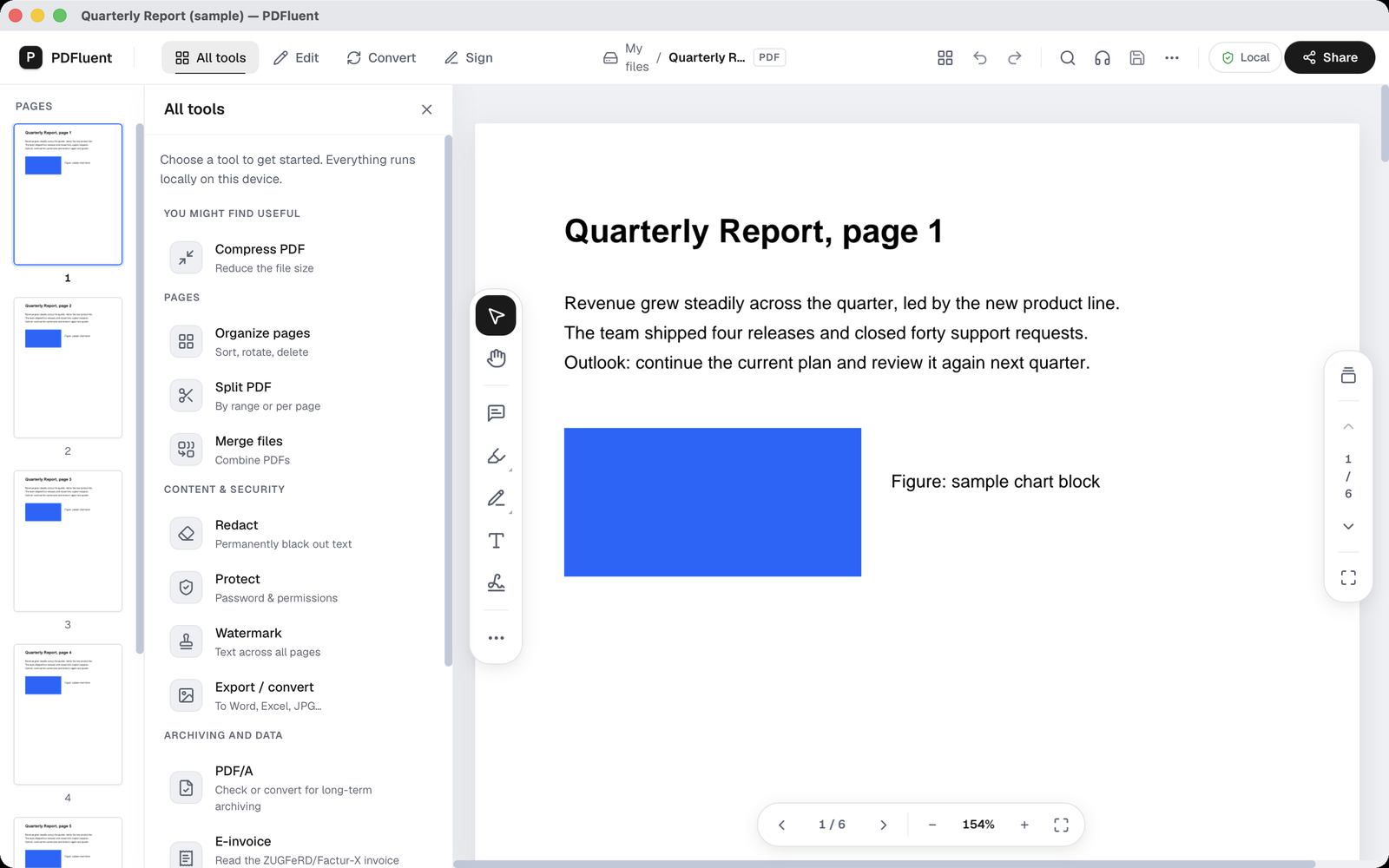
Task: Select the arrow selection tool
Action: pos(496,315)
